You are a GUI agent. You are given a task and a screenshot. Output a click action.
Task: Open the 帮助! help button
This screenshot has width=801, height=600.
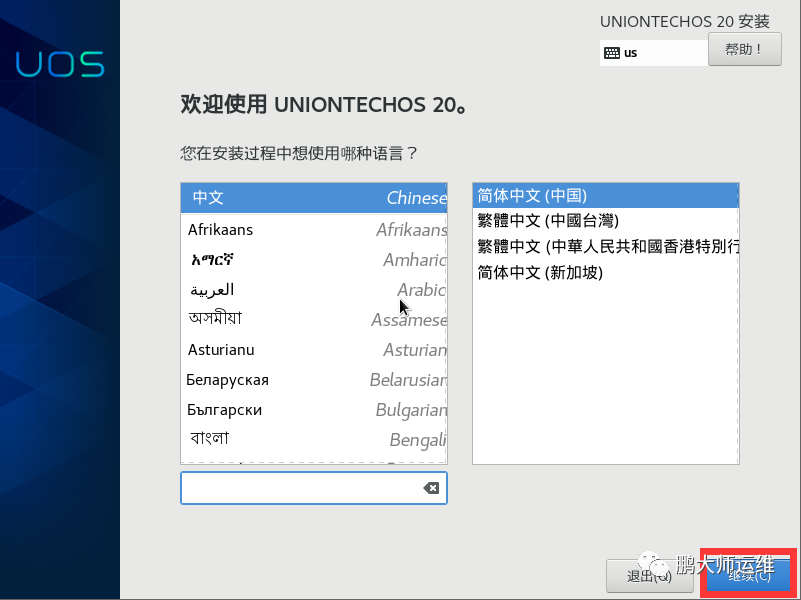[744, 49]
